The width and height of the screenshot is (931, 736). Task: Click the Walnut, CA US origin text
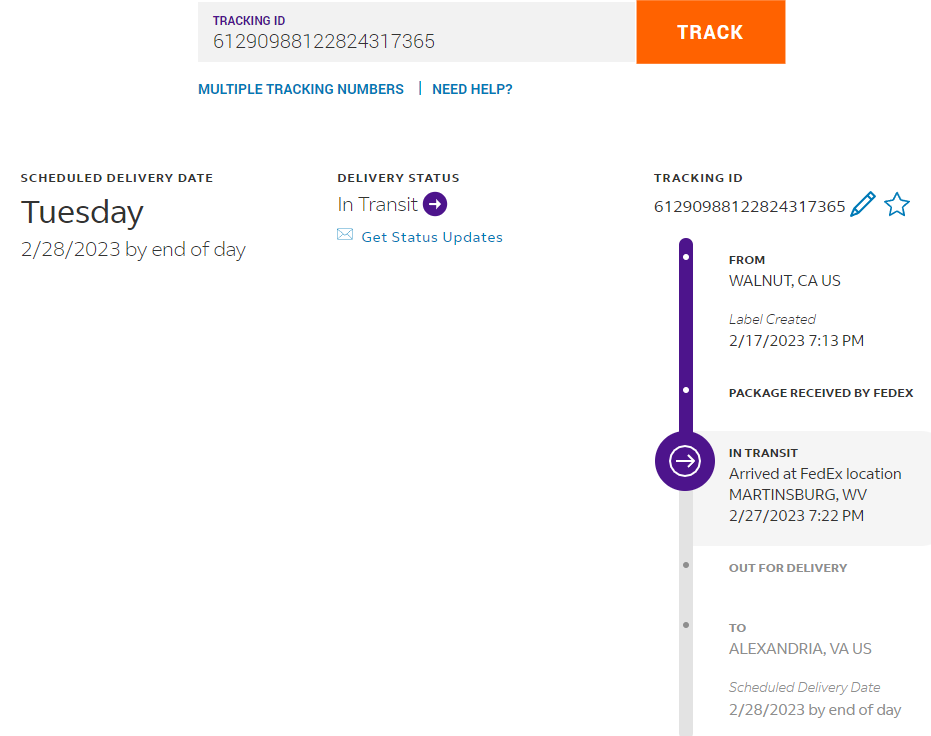click(785, 281)
